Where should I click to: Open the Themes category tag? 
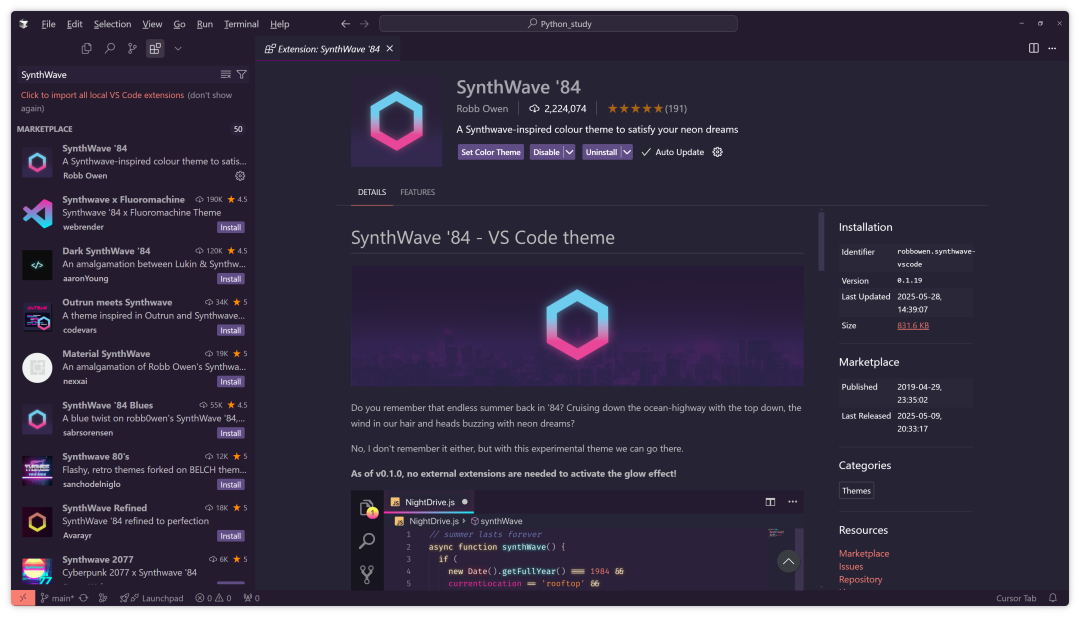[x=856, y=491]
